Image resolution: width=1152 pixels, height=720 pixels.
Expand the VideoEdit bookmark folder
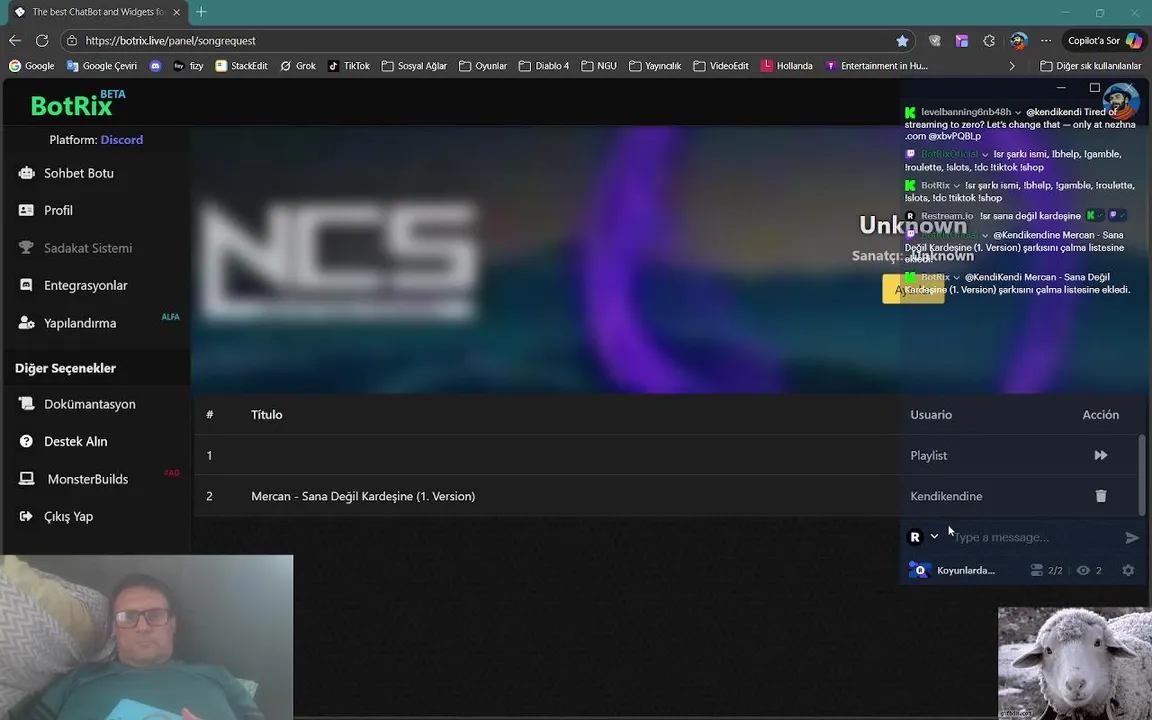click(x=720, y=65)
